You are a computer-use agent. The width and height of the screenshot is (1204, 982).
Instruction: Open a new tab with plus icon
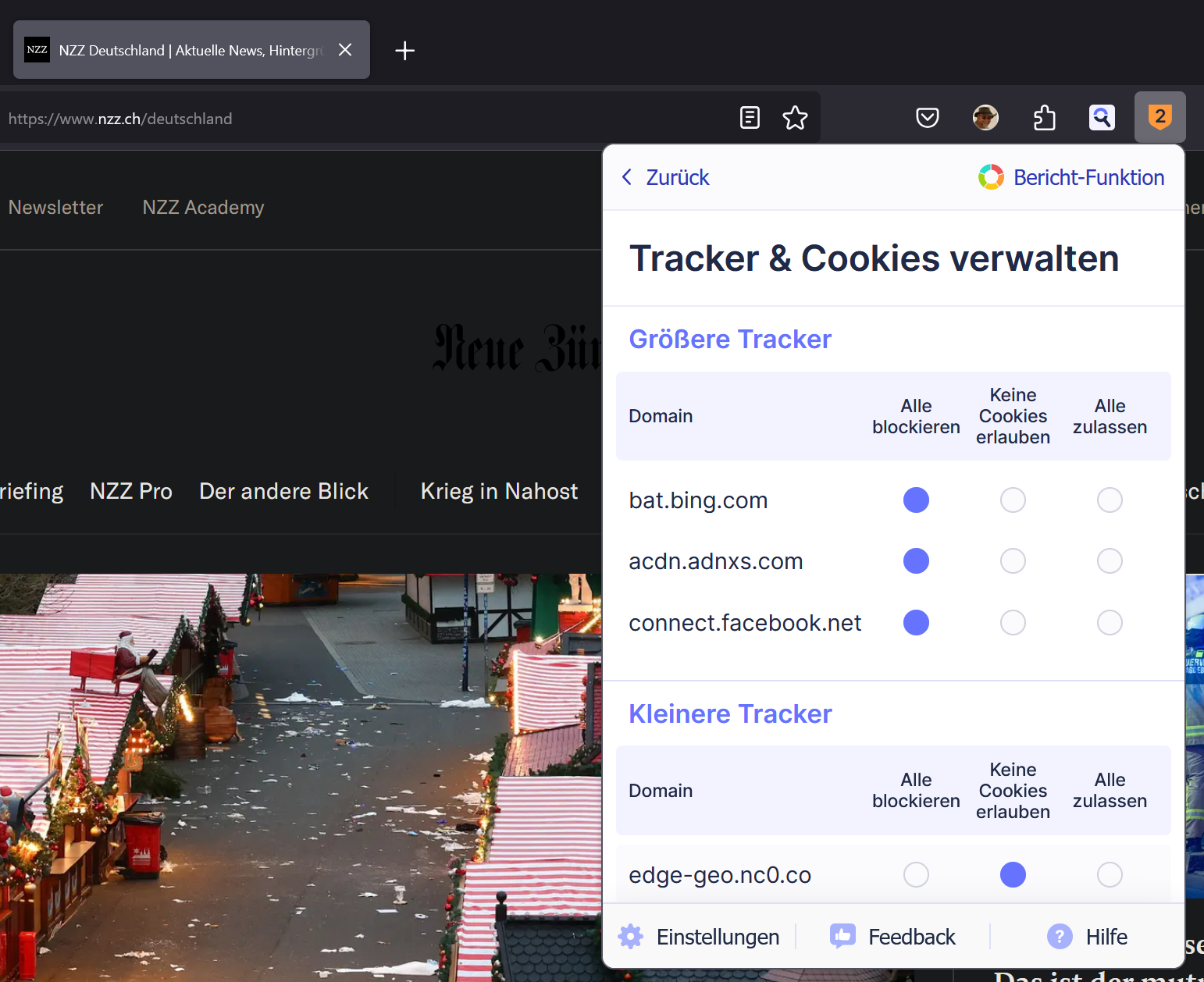[404, 51]
